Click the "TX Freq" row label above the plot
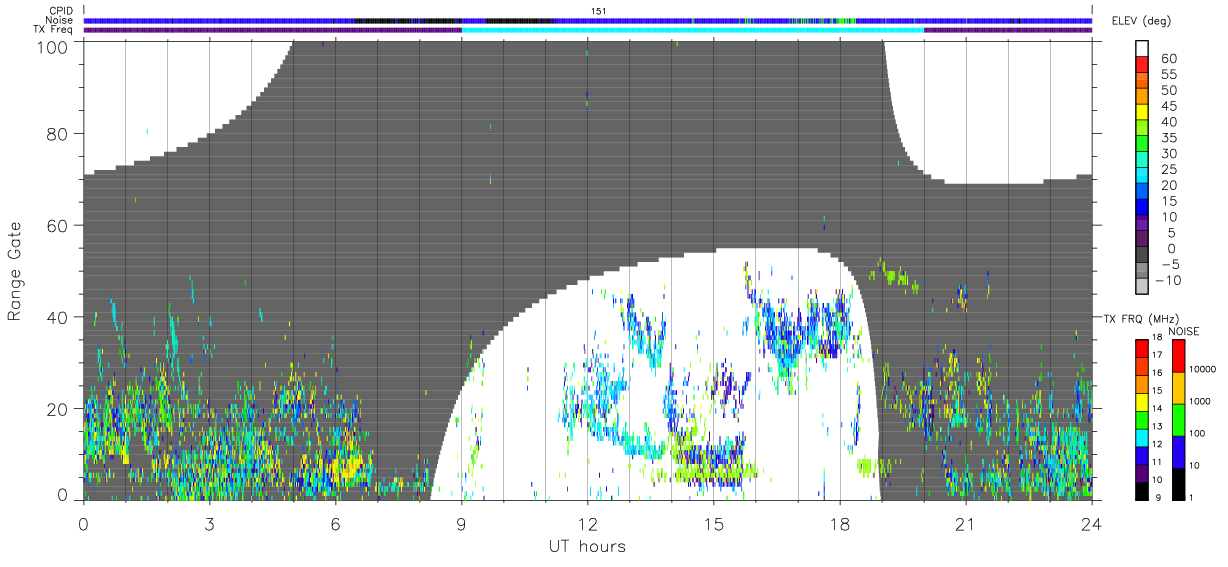 pos(53,29)
